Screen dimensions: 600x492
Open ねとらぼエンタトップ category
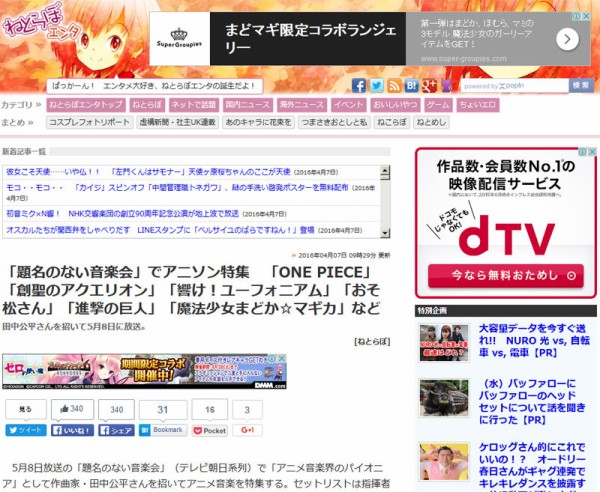[x=86, y=105]
